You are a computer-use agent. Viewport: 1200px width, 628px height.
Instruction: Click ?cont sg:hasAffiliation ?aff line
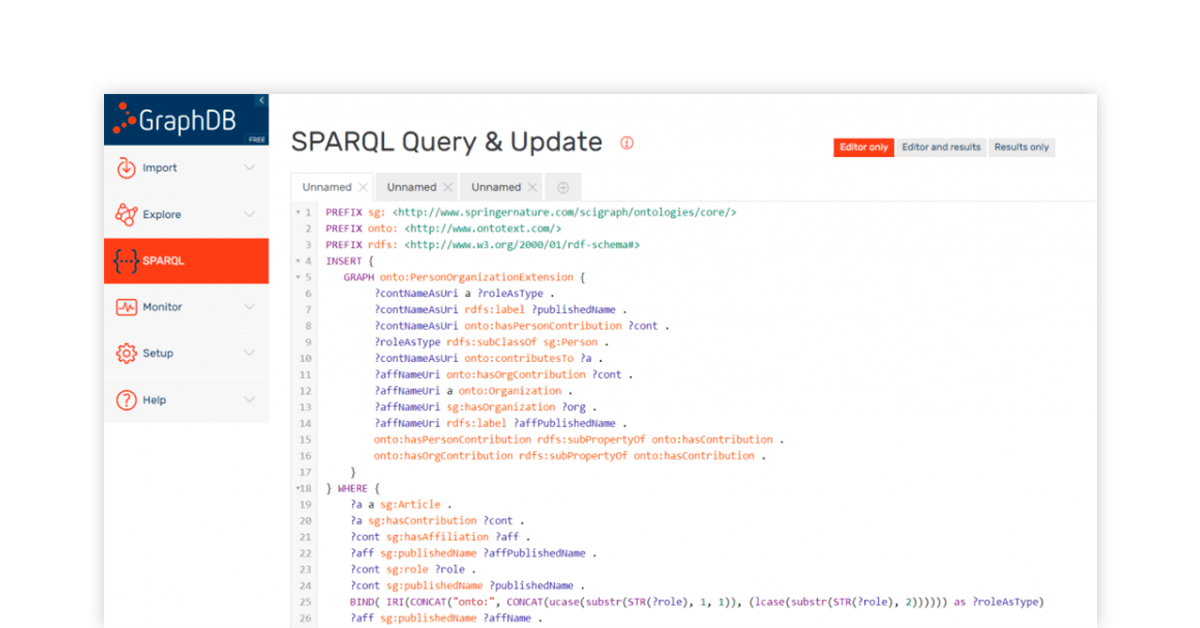pyautogui.click(x=440, y=537)
